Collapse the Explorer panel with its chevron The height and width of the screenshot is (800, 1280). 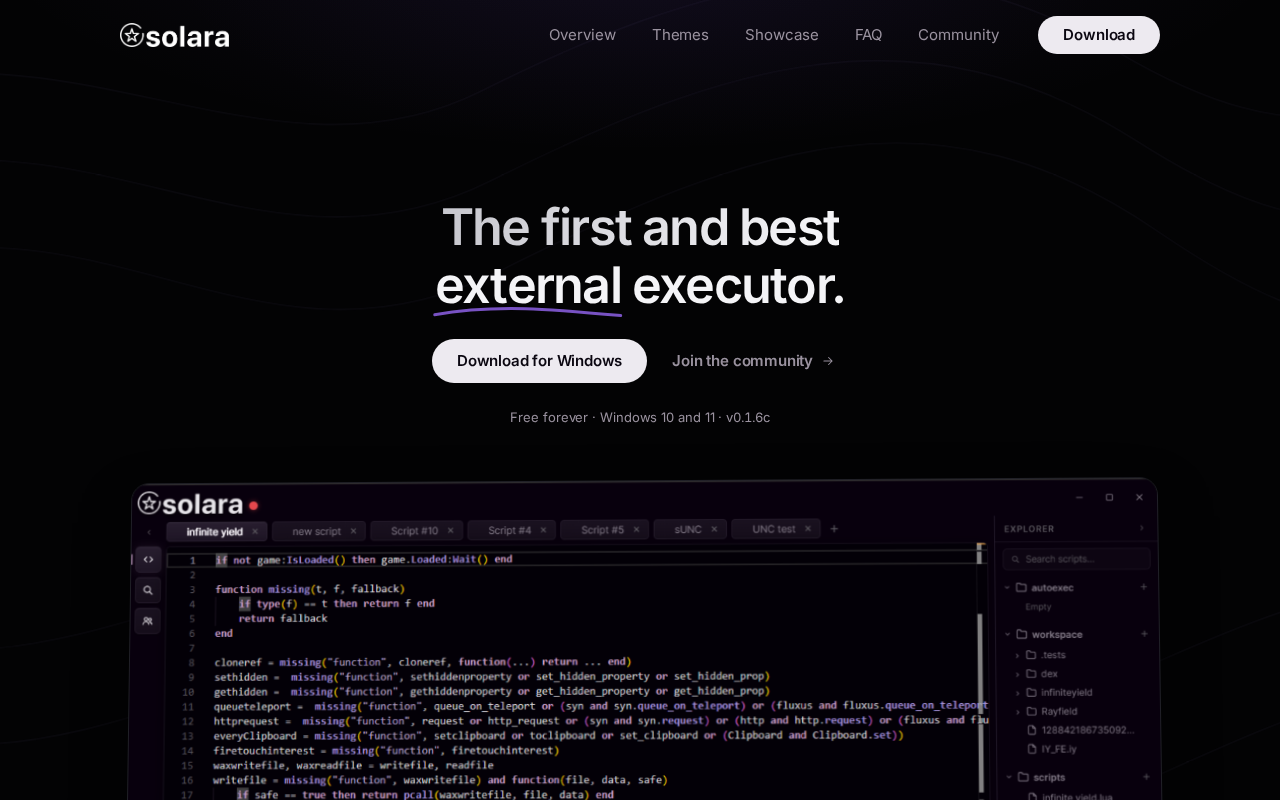point(1142,528)
